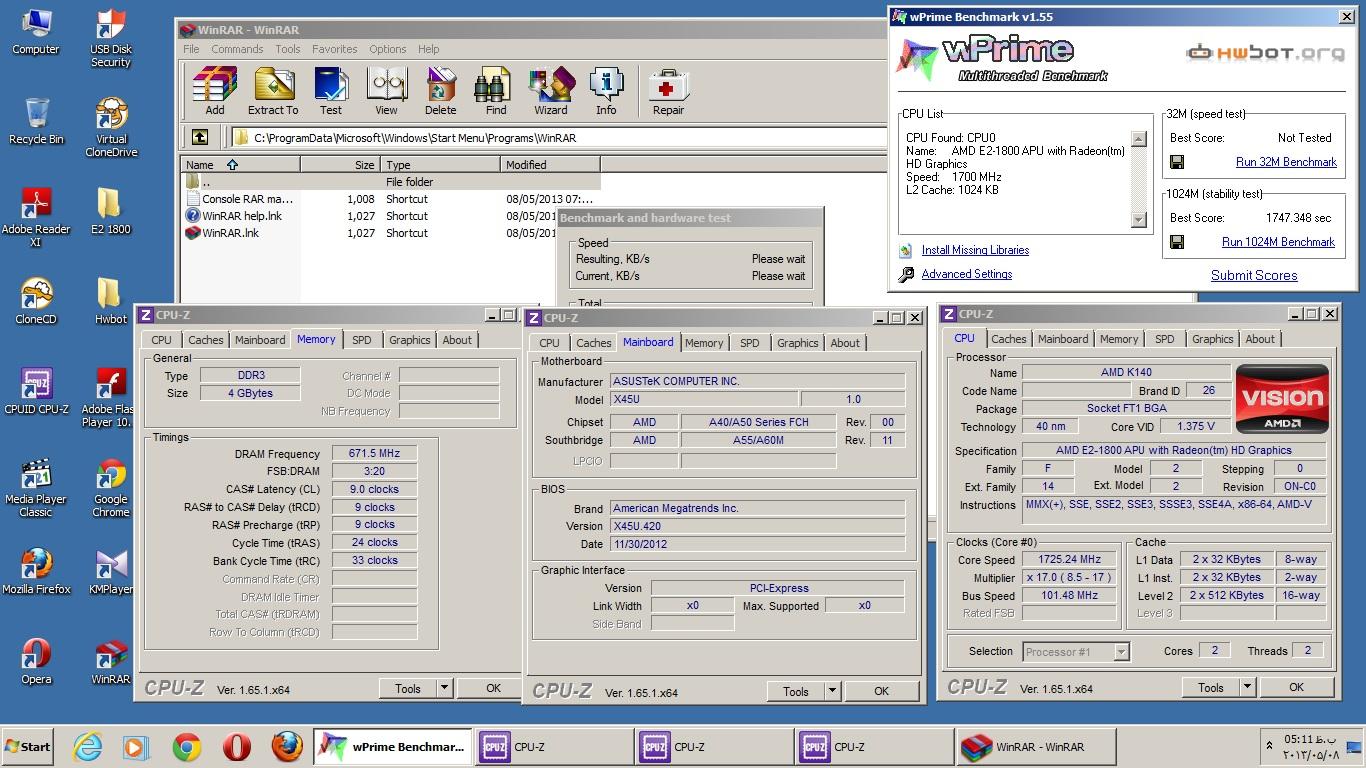Click the Start button
This screenshot has width=1366, height=768.
click(x=28, y=747)
